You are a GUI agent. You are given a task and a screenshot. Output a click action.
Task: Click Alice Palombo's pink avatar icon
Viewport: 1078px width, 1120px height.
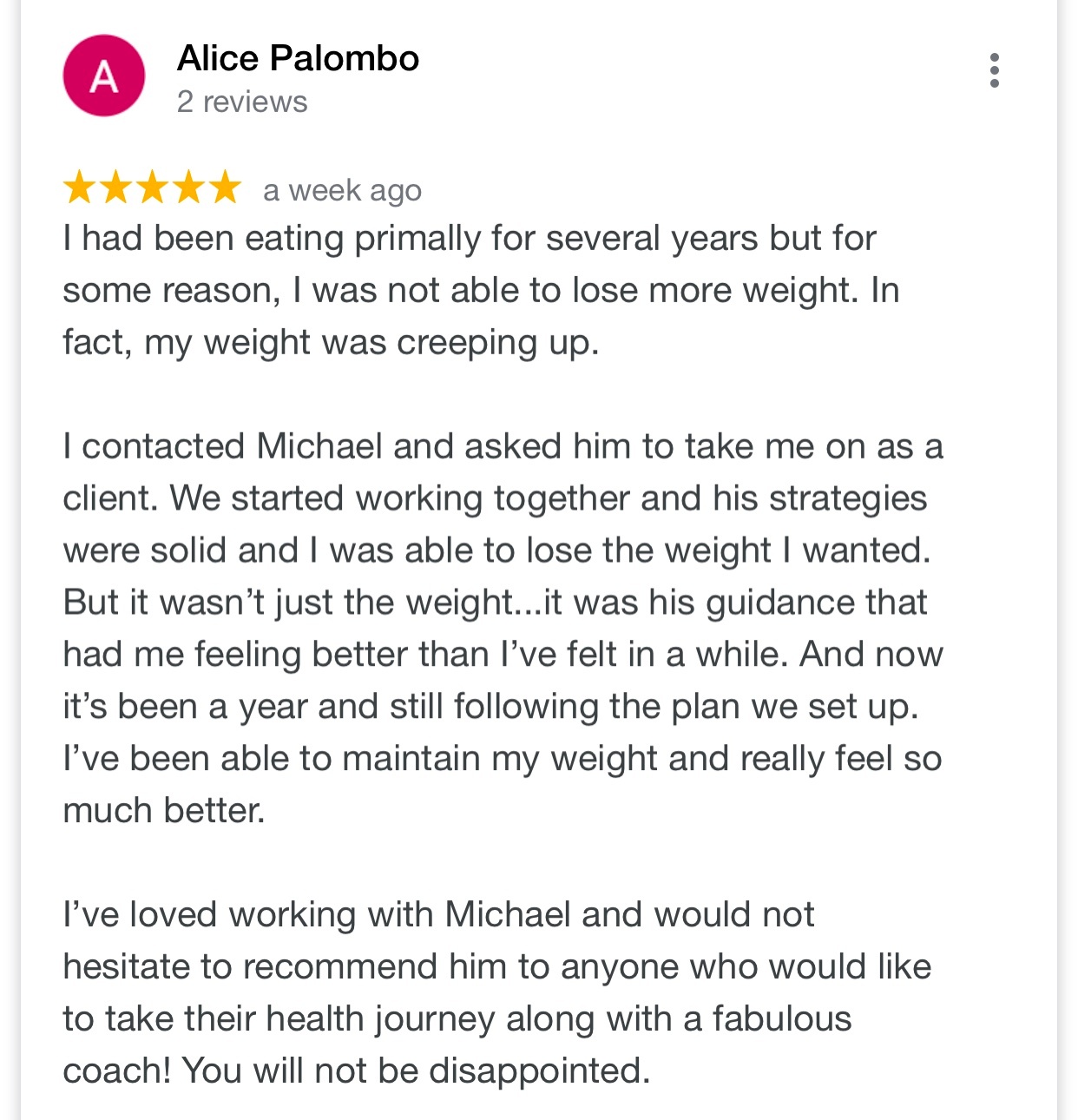coord(104,76)
